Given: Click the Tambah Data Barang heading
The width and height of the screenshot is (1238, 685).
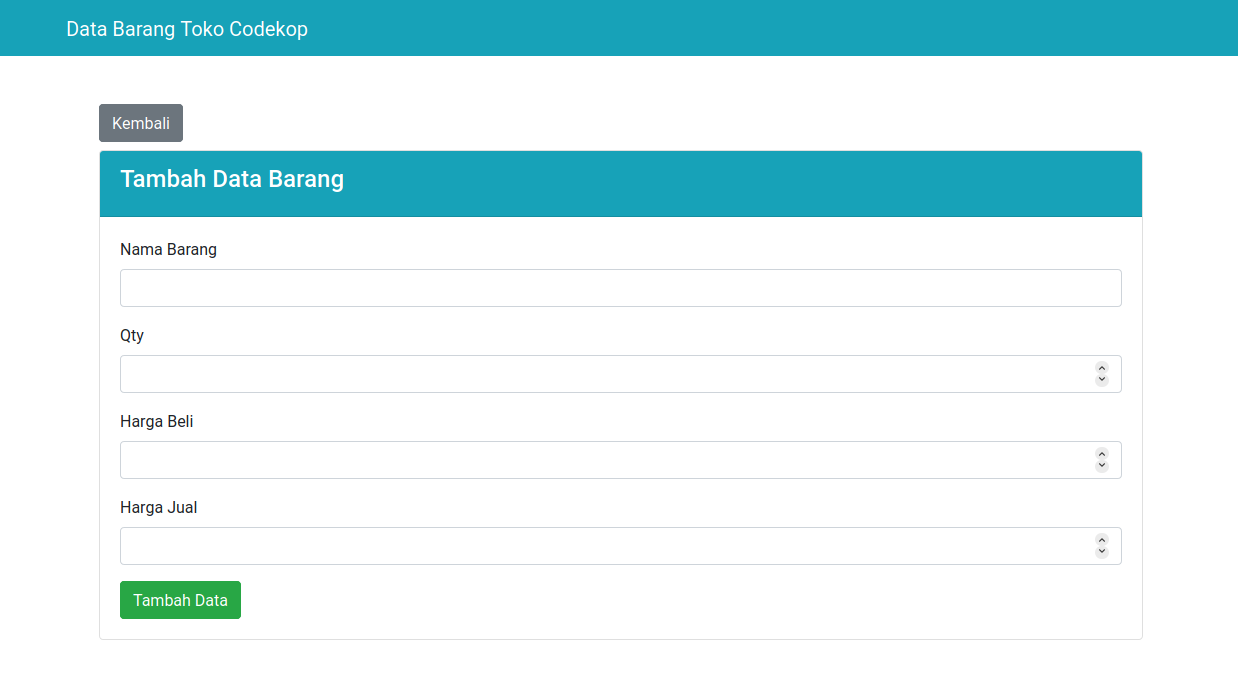Looking at the screenshot, I should coord(232,179).
